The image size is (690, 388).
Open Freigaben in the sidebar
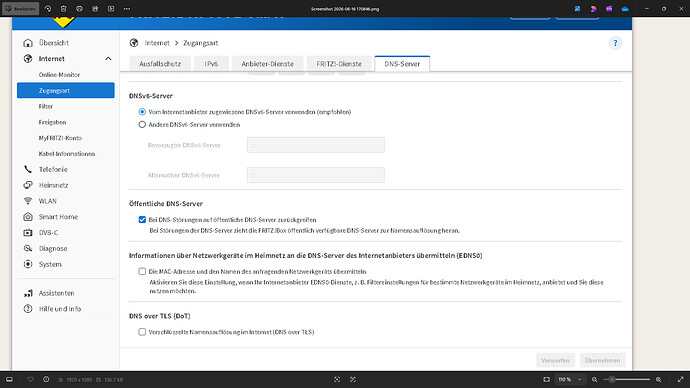pyautogui.click(x=52, y=122)
